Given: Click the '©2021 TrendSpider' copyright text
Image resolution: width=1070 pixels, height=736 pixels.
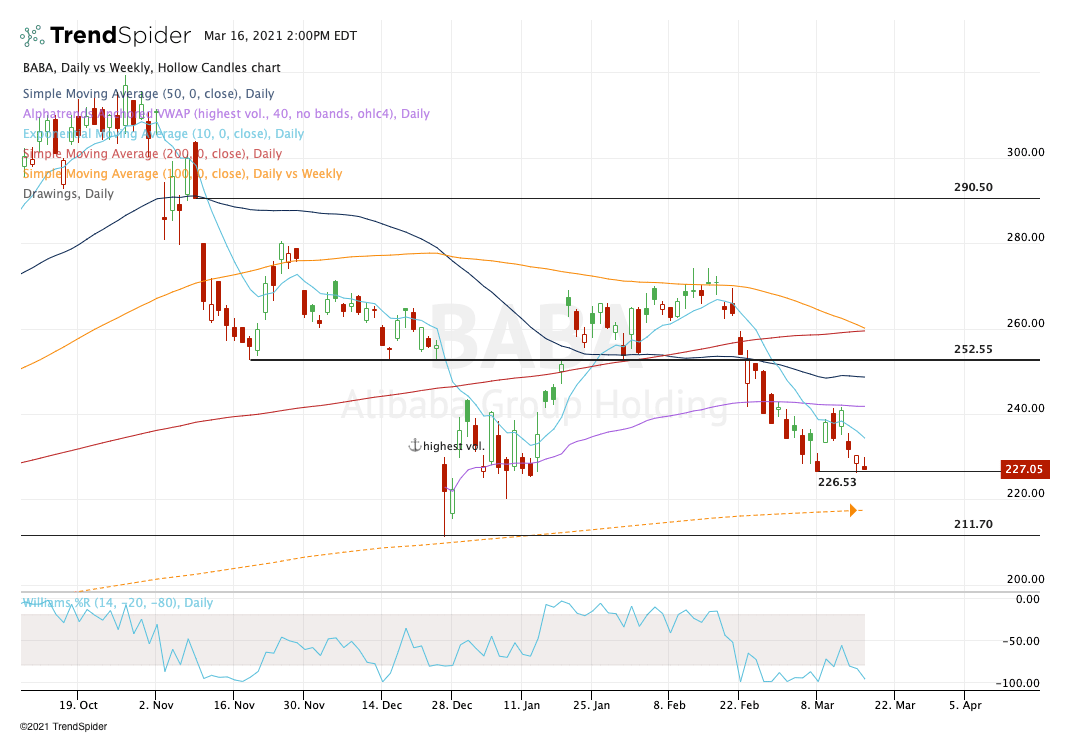Looking at the screenshot, I should pos(63,727).
